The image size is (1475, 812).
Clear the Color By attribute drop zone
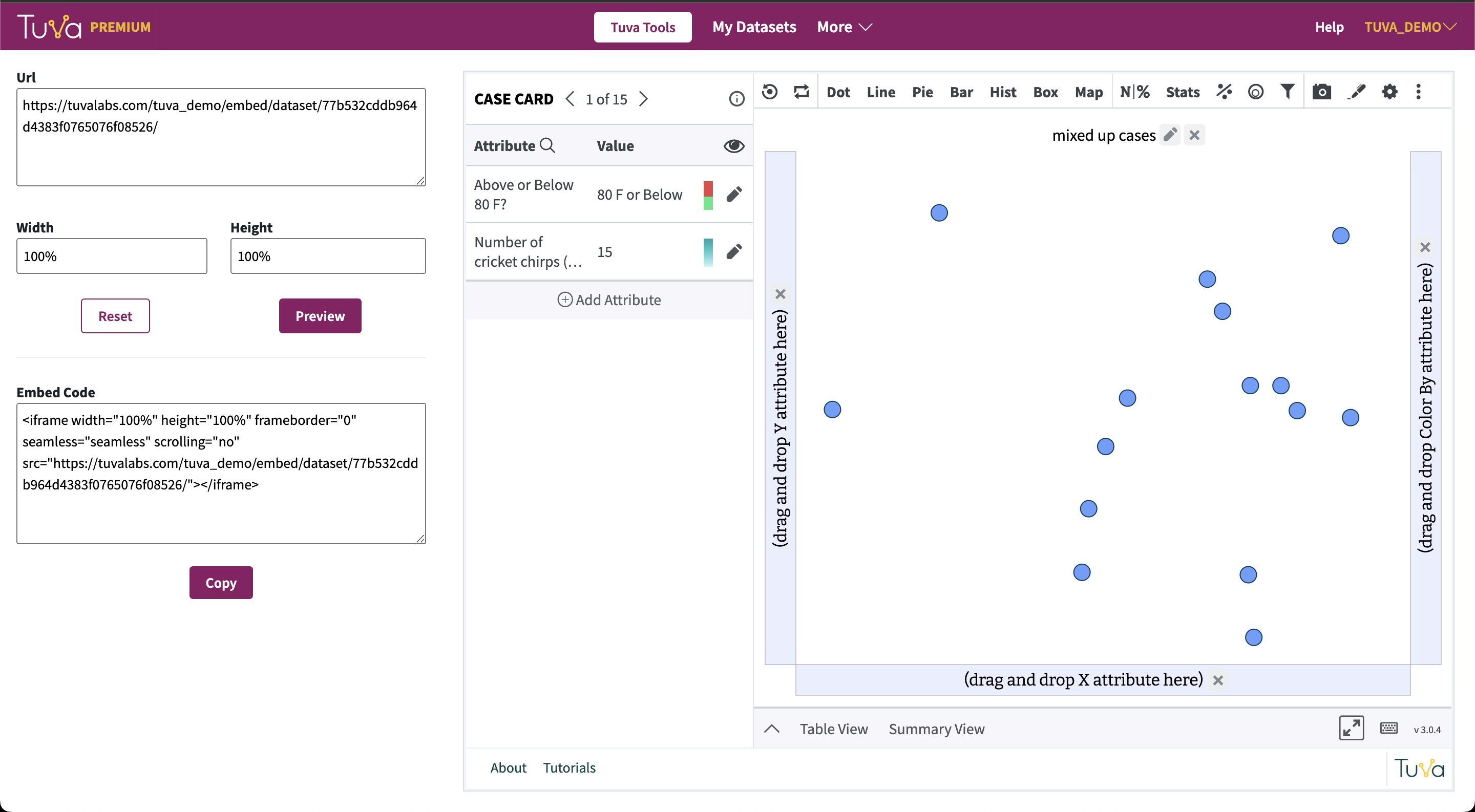[x=1425, y=247]
